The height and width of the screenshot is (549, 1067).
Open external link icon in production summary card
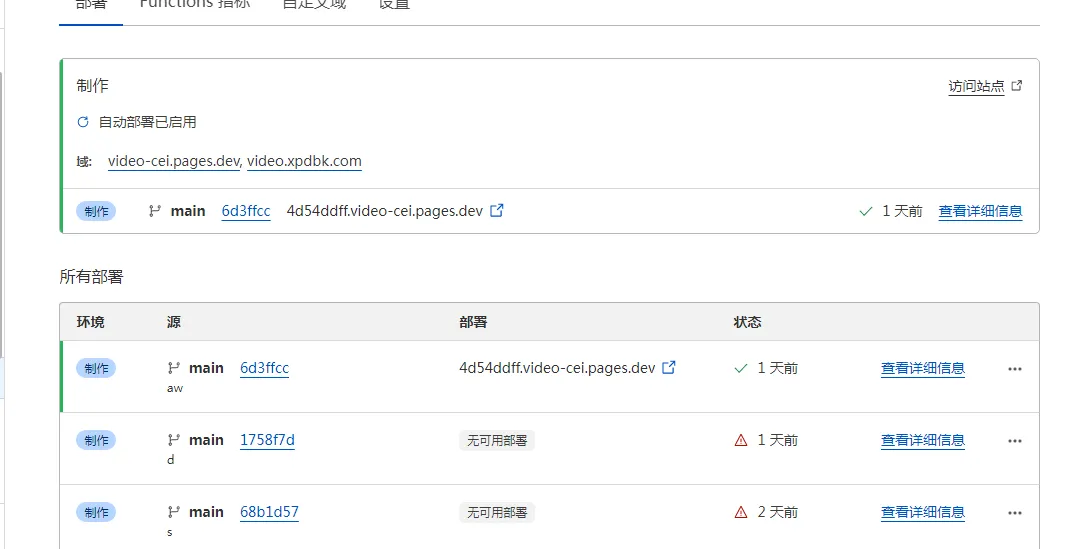click(x=497, y=211)
